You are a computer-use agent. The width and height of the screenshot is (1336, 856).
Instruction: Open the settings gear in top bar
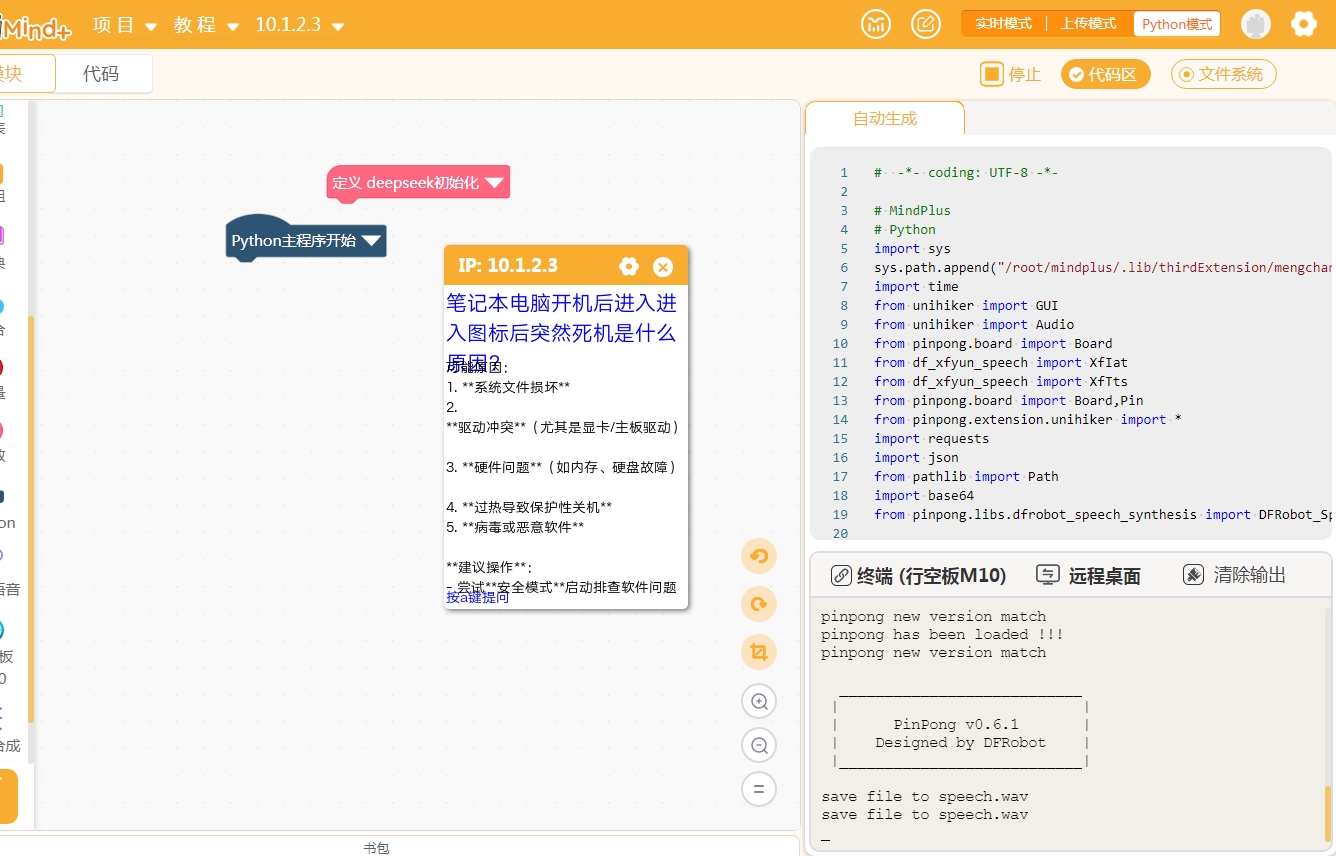pos(1303,24)
